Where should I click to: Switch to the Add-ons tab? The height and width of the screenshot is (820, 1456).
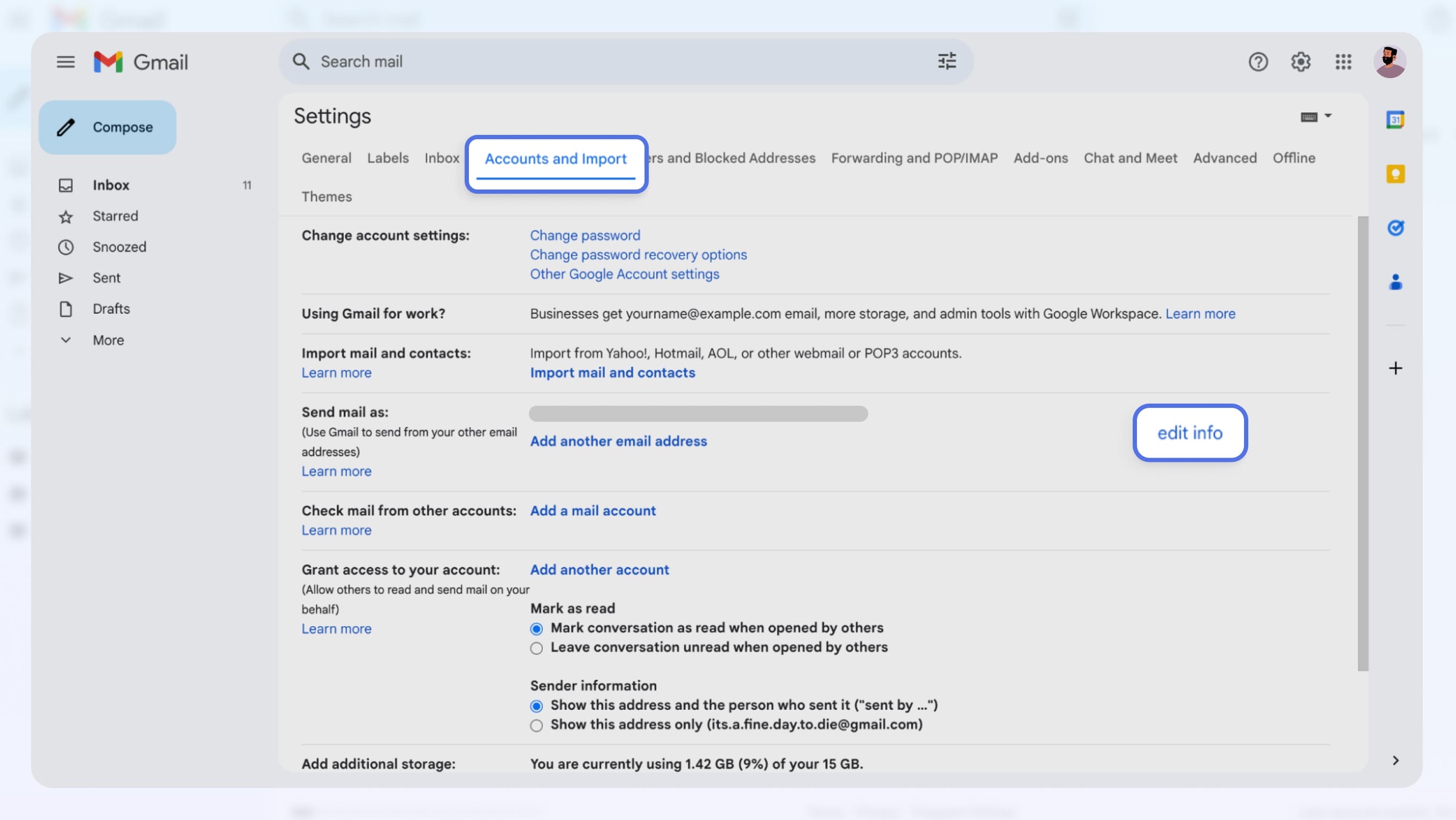(1041, 158)
